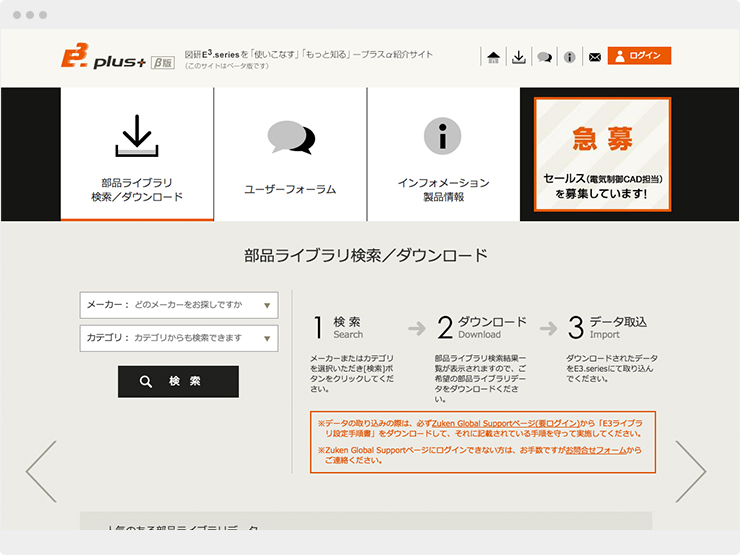740x555 pixels.
Task: Expand the カテゴリ dropdown
Action: pyautogui.click(x=179, y=338)
